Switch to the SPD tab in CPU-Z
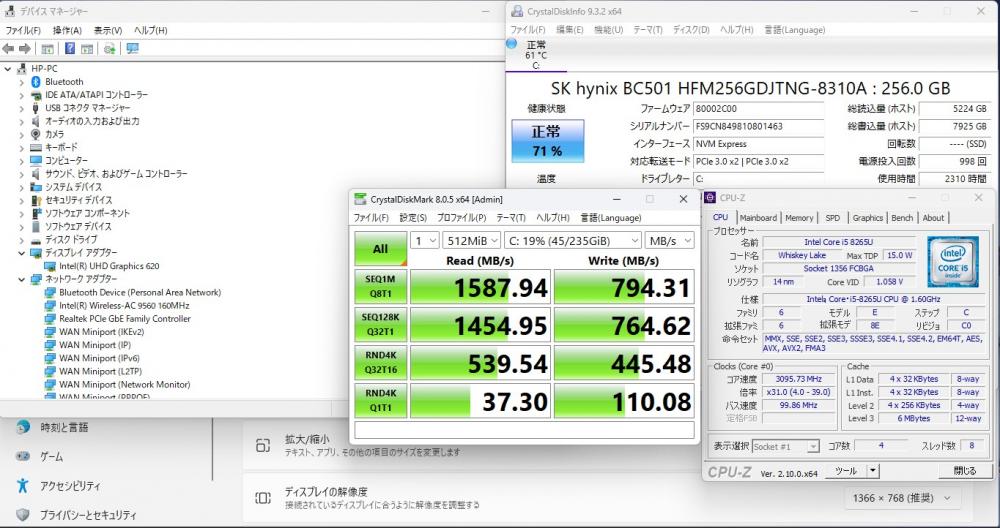 coord(833,217)
